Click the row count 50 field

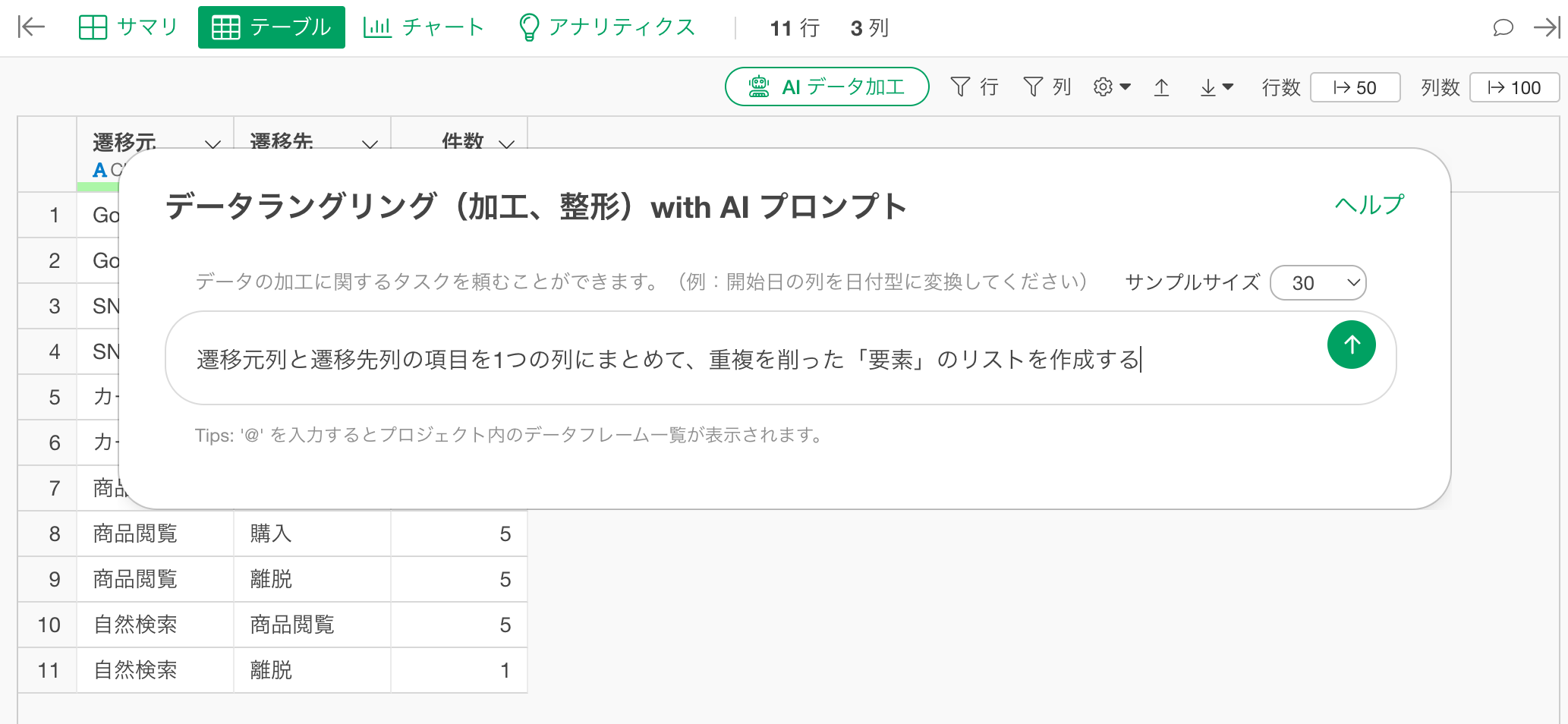(1355, 87)
